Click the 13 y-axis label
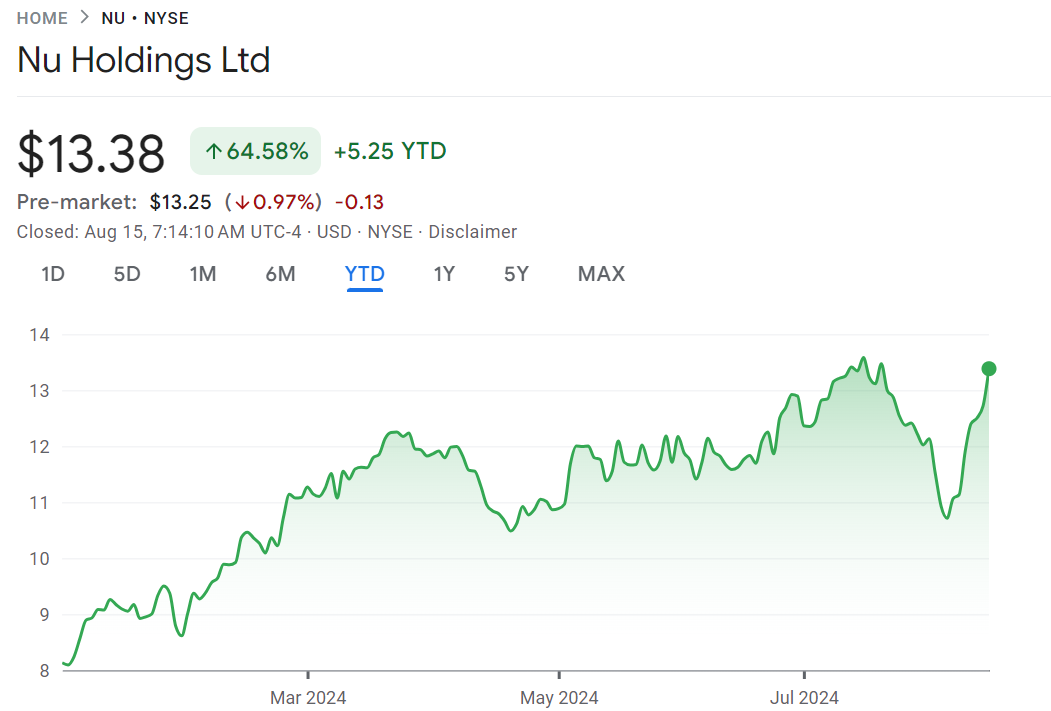Screen dimensions: 1051x711 click(x=40, y=391)
